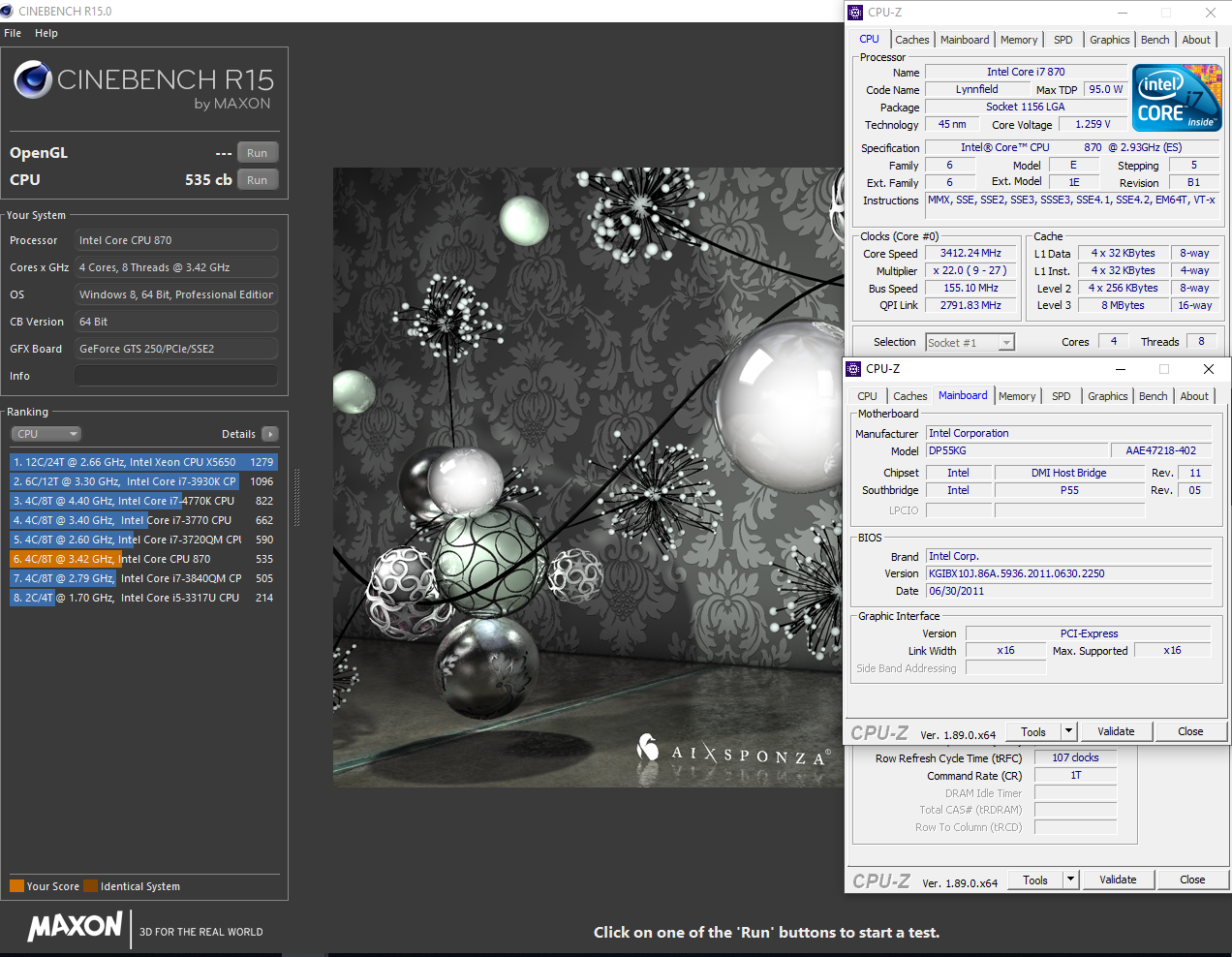Expand ranking Details arrow button

pos(270,434)
